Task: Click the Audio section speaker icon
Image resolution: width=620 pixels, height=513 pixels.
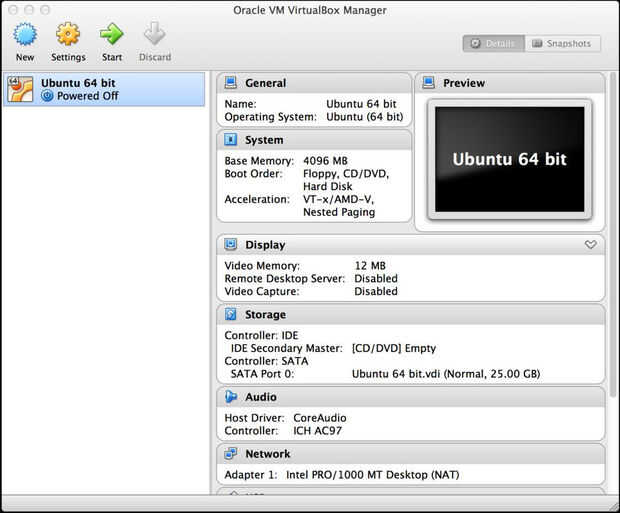Action: (x=231, y=397)
